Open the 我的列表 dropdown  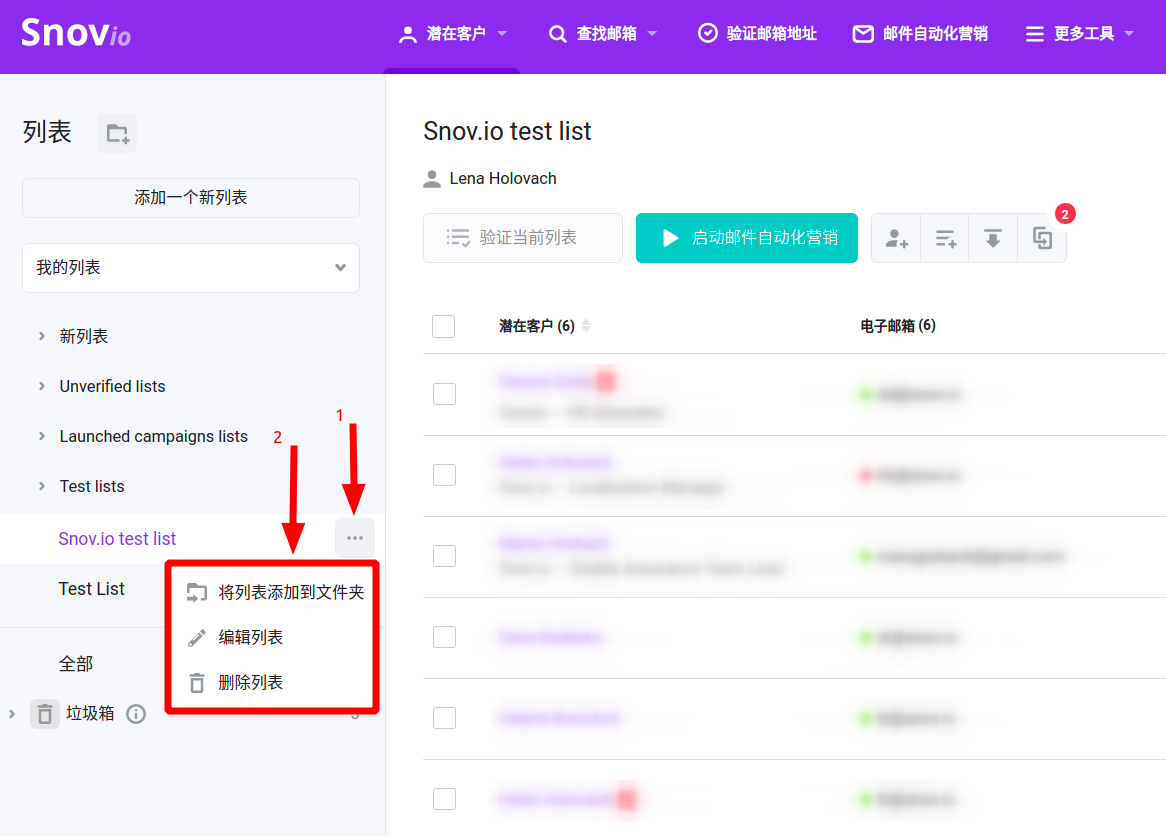click(190, 268)
